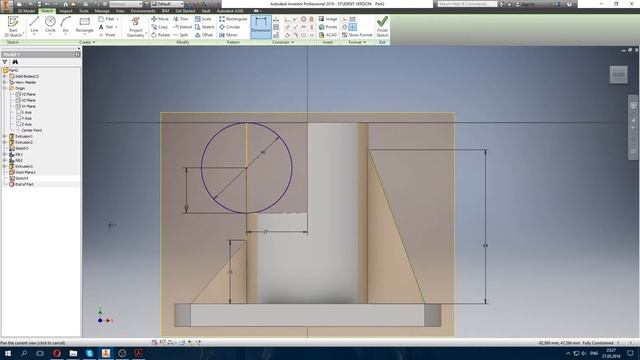Switch to the Environments ribbon tab
The image size is (640, 360).
143,11
